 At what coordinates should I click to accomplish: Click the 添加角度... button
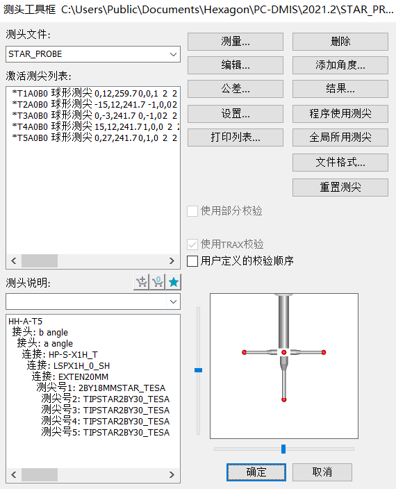coord(340,65)
